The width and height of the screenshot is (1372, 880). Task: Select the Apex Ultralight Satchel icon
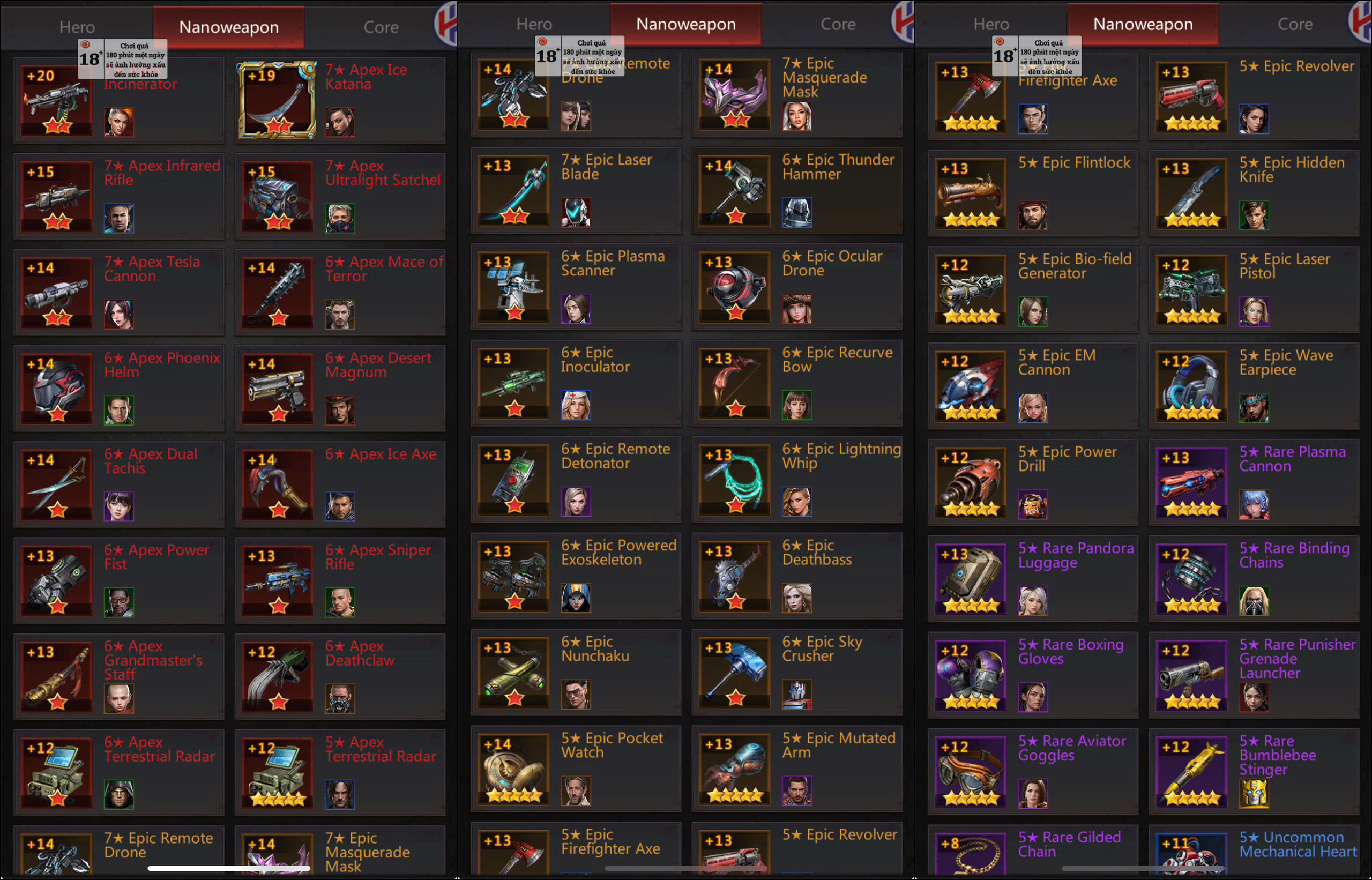tap(277, 196)
